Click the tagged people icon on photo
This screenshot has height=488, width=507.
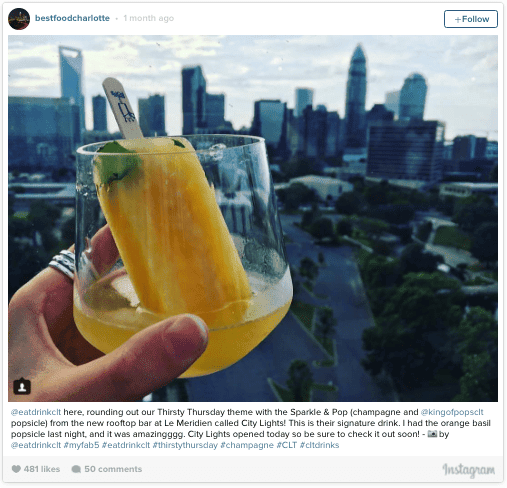pyautogui.click(x=22, y=387)
